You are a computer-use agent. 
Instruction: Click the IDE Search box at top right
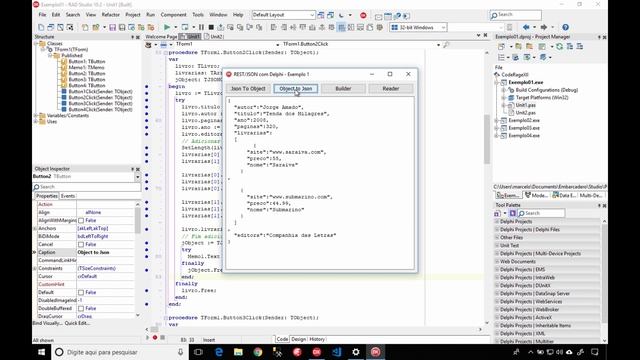click(516, 15)
